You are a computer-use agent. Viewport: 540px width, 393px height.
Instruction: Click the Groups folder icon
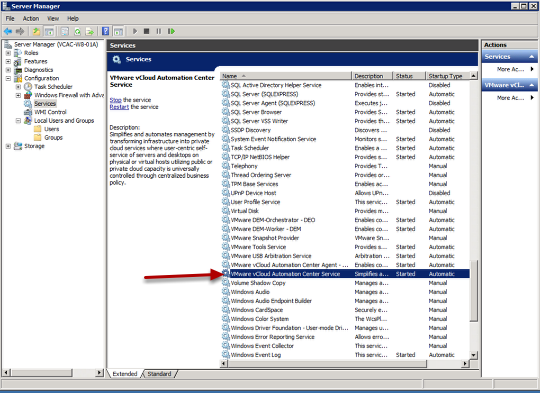38,137
